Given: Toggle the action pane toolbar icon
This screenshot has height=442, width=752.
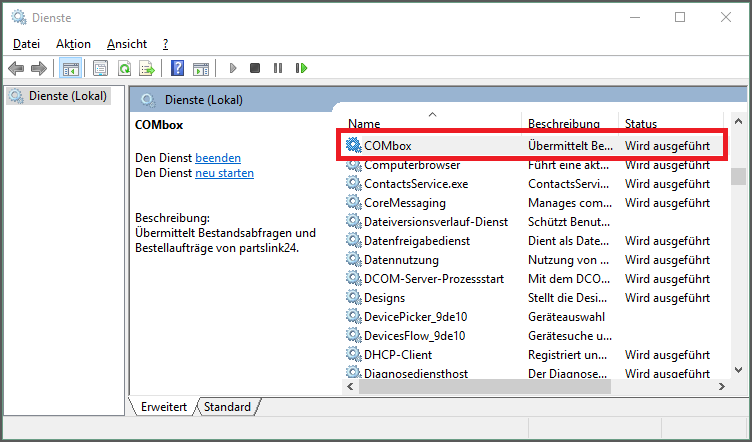Looking at the screenshot, I should (x=201, y=69).
